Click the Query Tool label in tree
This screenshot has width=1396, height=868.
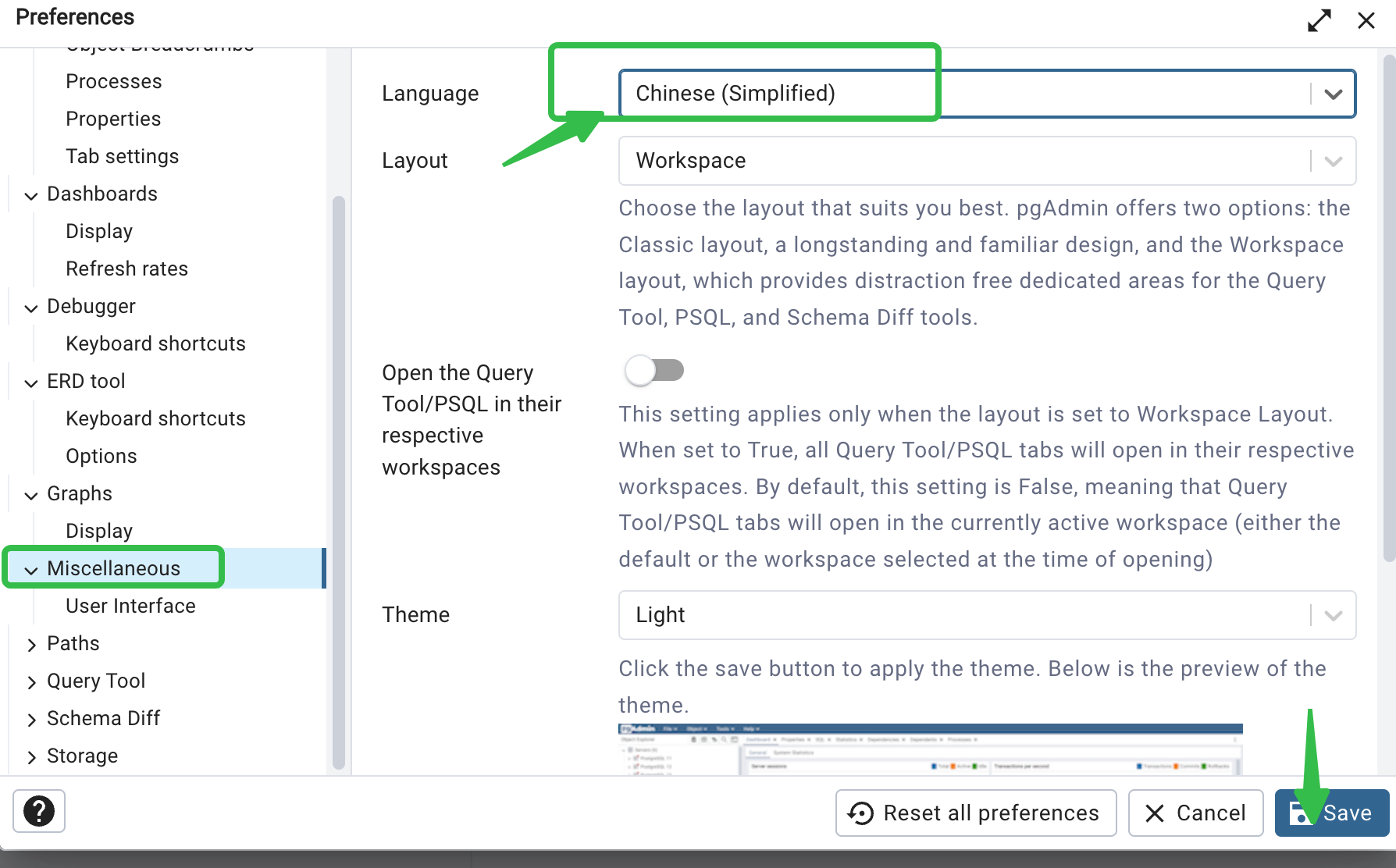point(96,681)
